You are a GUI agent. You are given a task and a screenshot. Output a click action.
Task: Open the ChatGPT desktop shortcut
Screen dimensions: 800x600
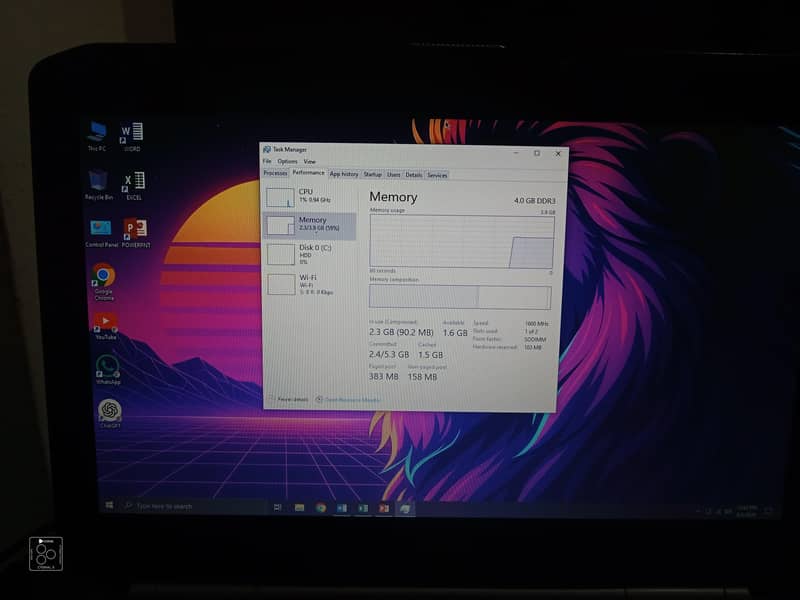[x=110, y=414]
